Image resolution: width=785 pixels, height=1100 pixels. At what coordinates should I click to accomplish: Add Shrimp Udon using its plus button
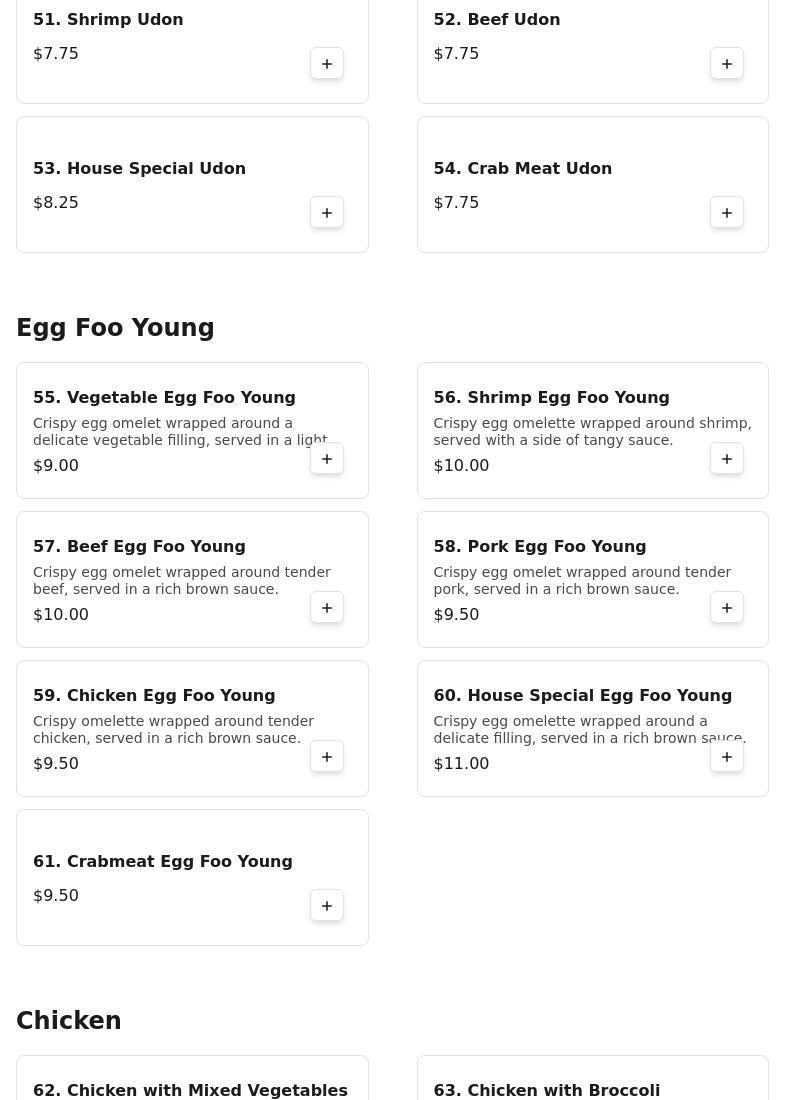[327, 64]
